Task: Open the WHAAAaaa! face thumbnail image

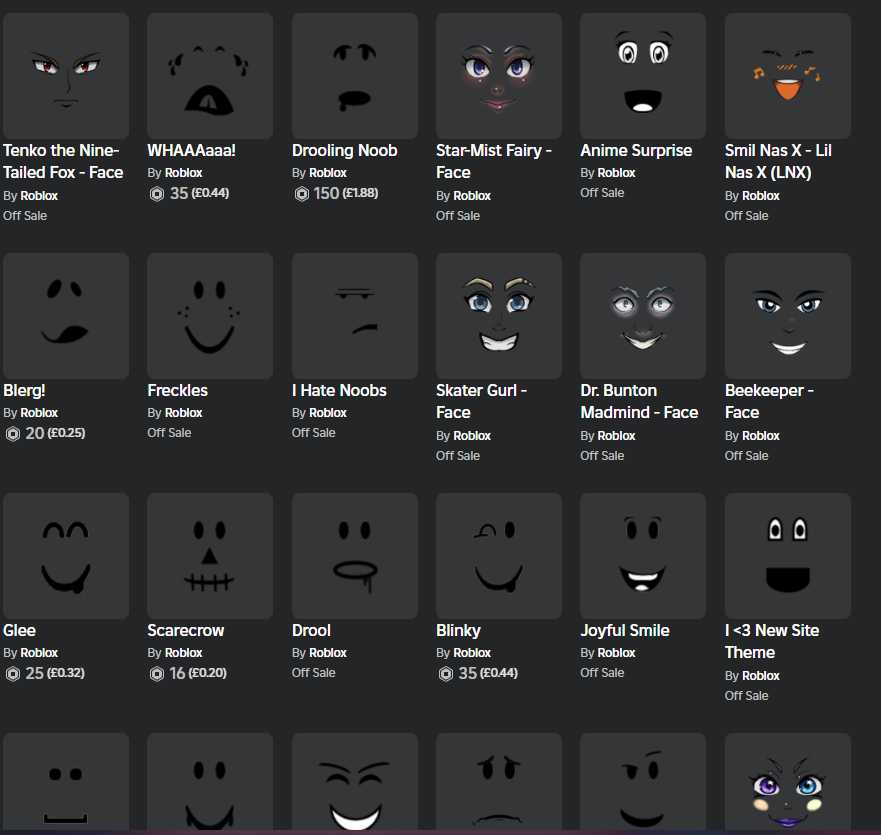Action: [x=210, y=76]
